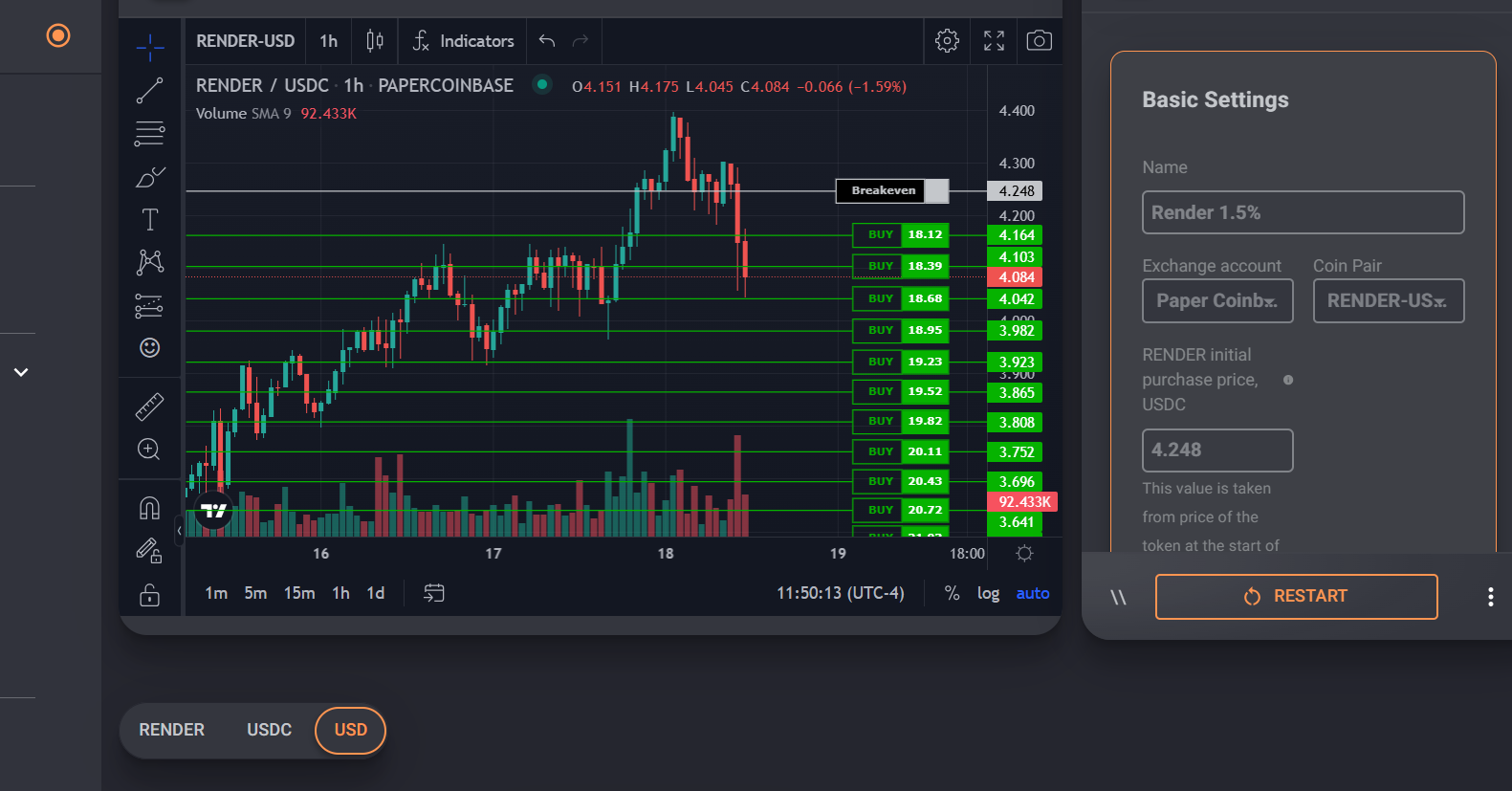The height and width of the screenshot is (791, 1512).
Task: Click the Volume SMA 9 indicator legend
Action: [x=276, y=113]
